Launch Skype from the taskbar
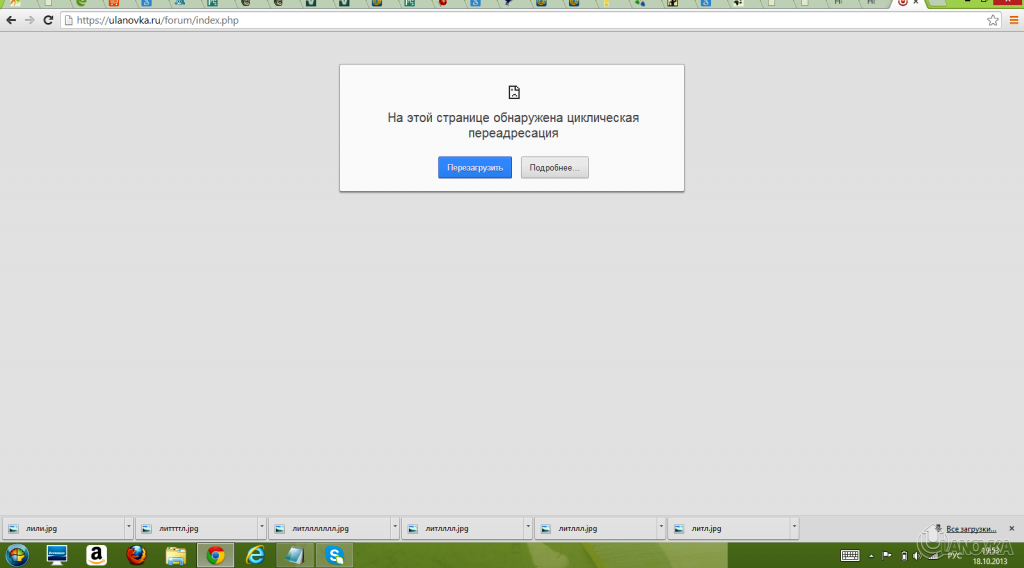This screenshot has width=1024, height=568. point(335,555)
